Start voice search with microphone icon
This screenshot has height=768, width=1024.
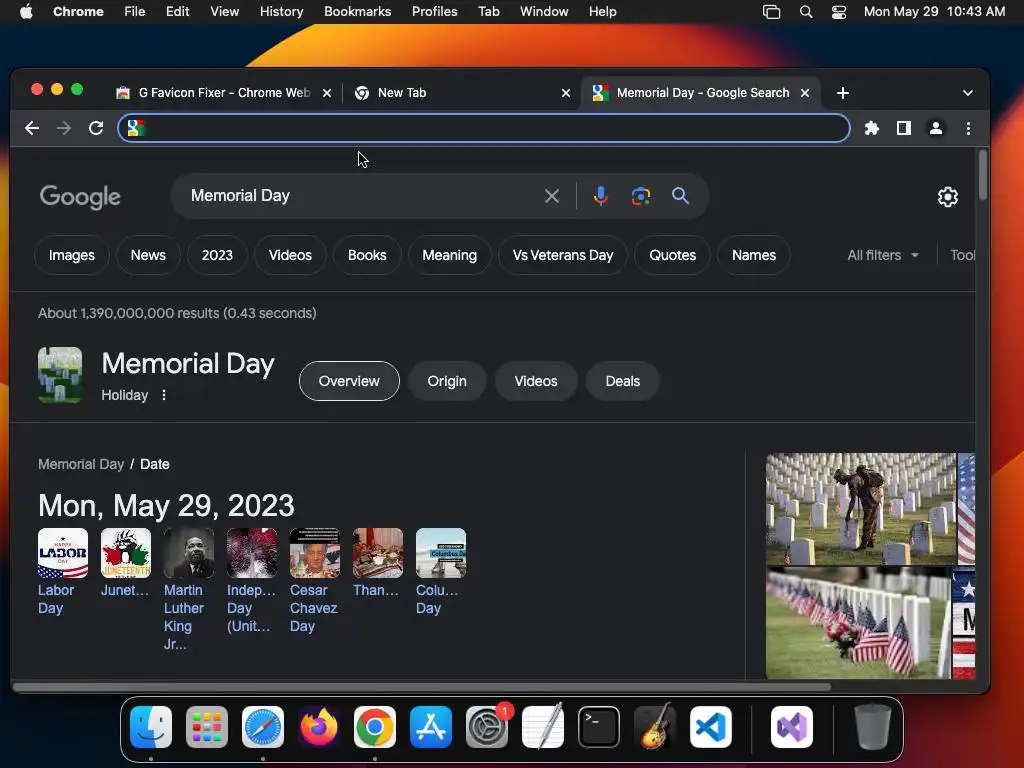tap(601, 196)
